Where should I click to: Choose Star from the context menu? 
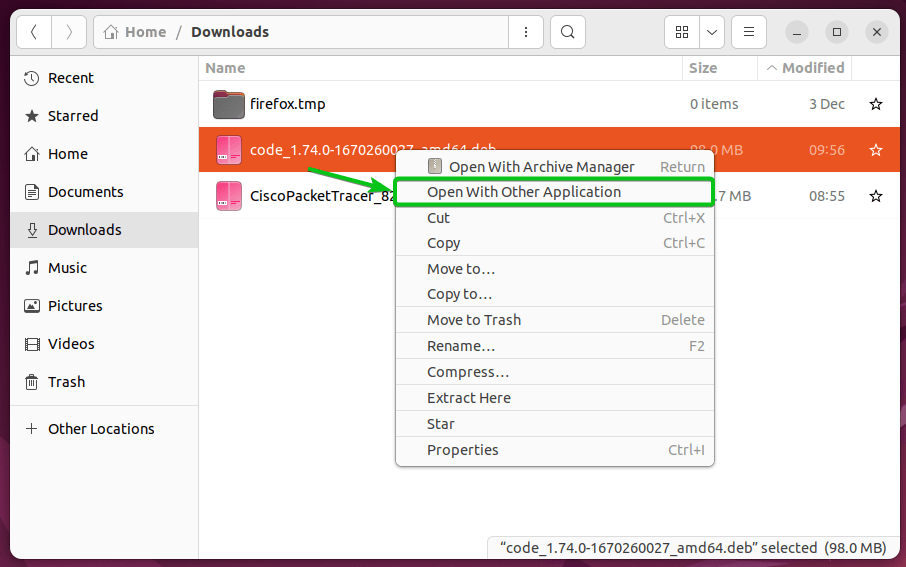tap(555, 424)
